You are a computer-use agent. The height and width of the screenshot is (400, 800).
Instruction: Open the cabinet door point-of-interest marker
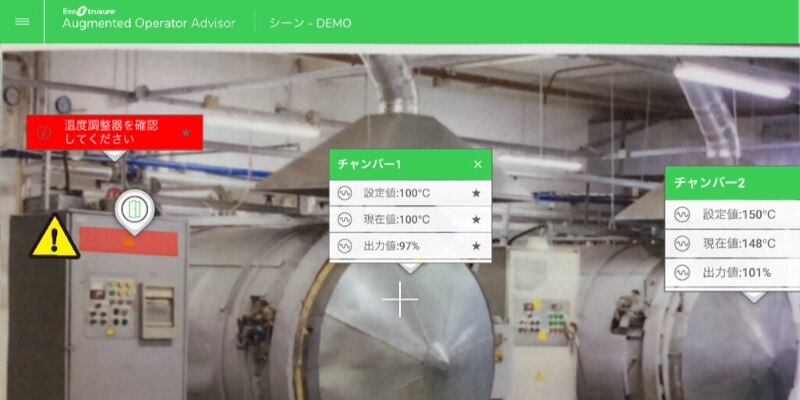[x=135, y=210]
